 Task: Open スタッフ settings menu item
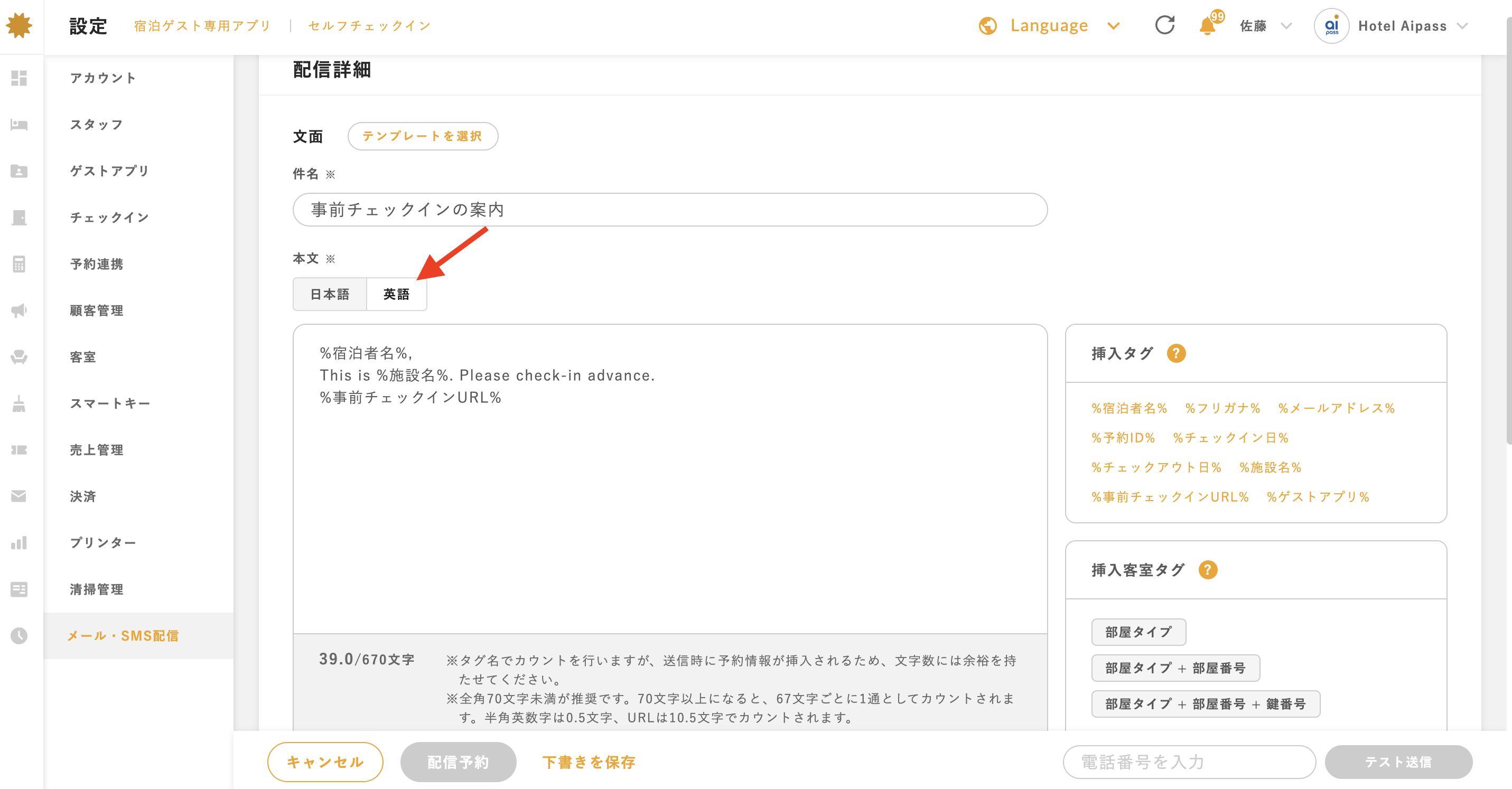point(97,124)
